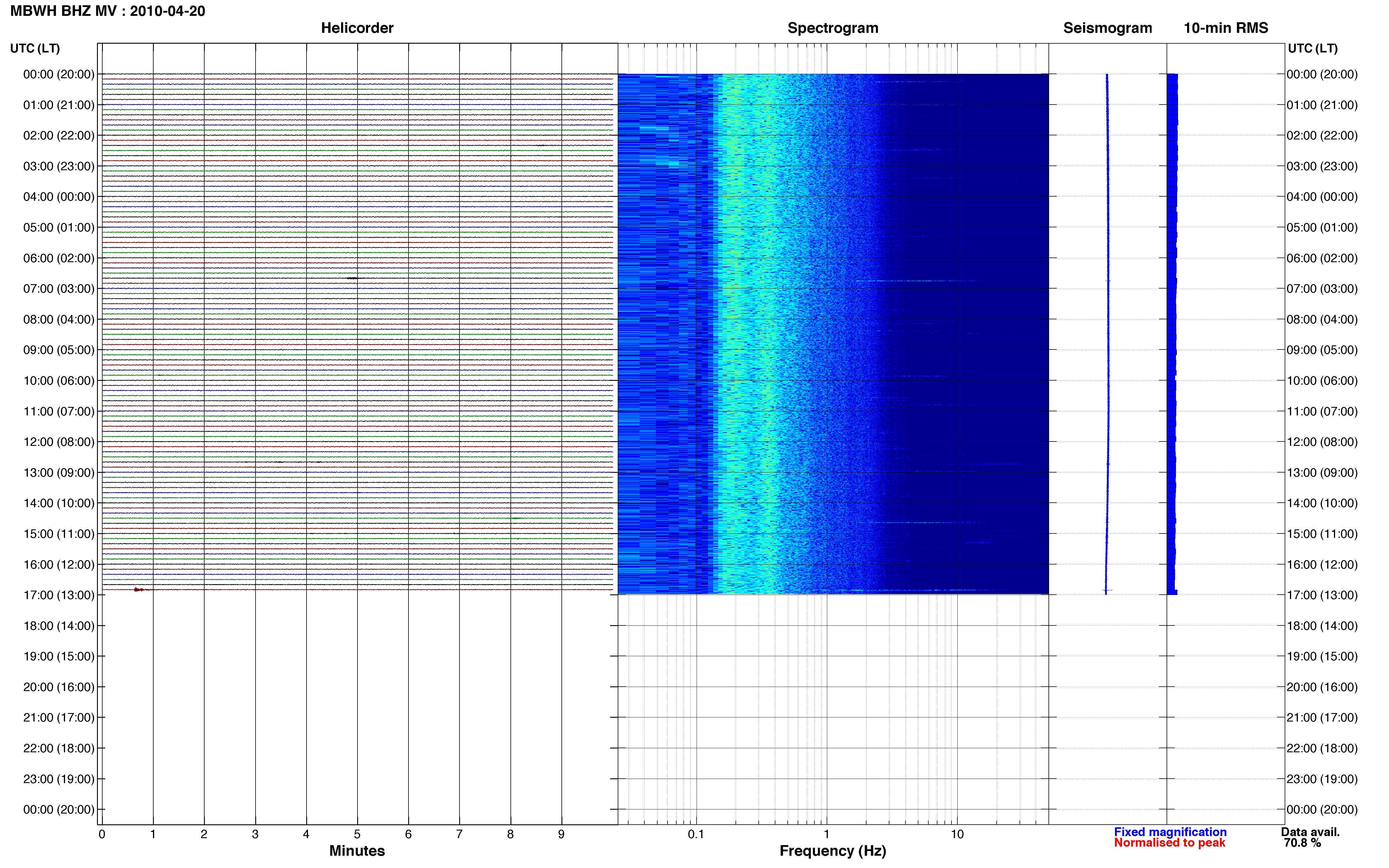Click the Frequency (Hz) axis title
1389x868 pixels.
[x=833, y=851]
